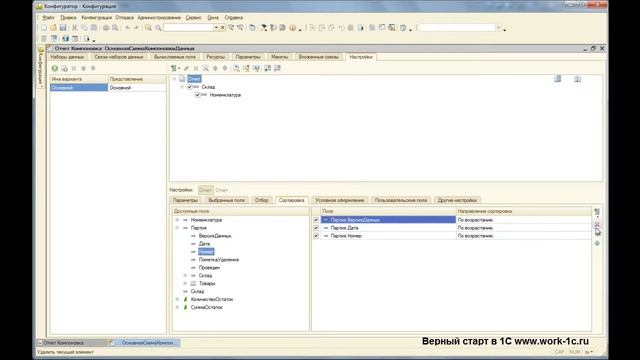Switch to the Отбор settings tab
This screenshot has width=640, height=360.
click(x=262, y=200)
